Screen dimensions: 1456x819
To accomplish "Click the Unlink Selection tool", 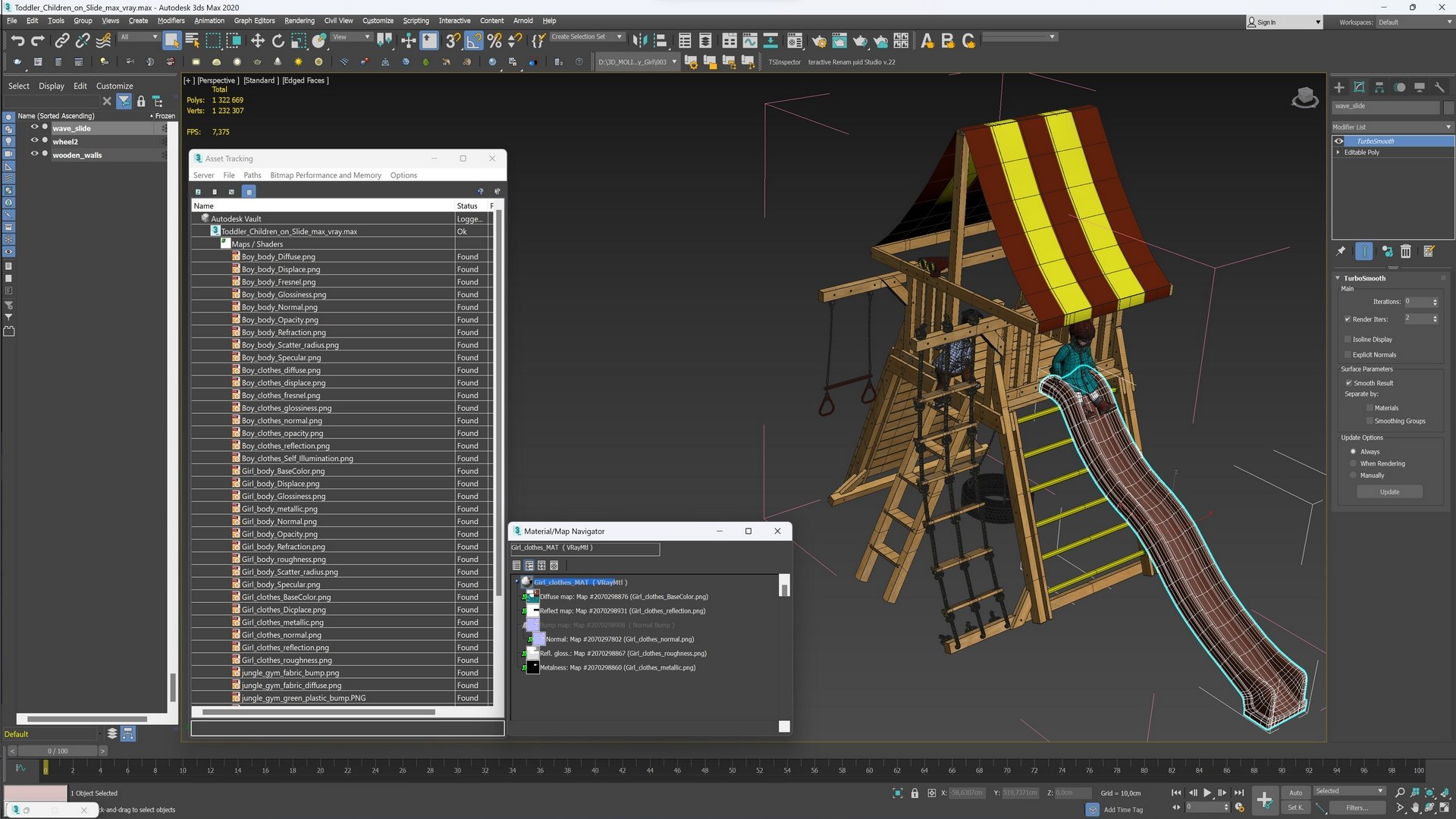I will (x=83, y=40).
